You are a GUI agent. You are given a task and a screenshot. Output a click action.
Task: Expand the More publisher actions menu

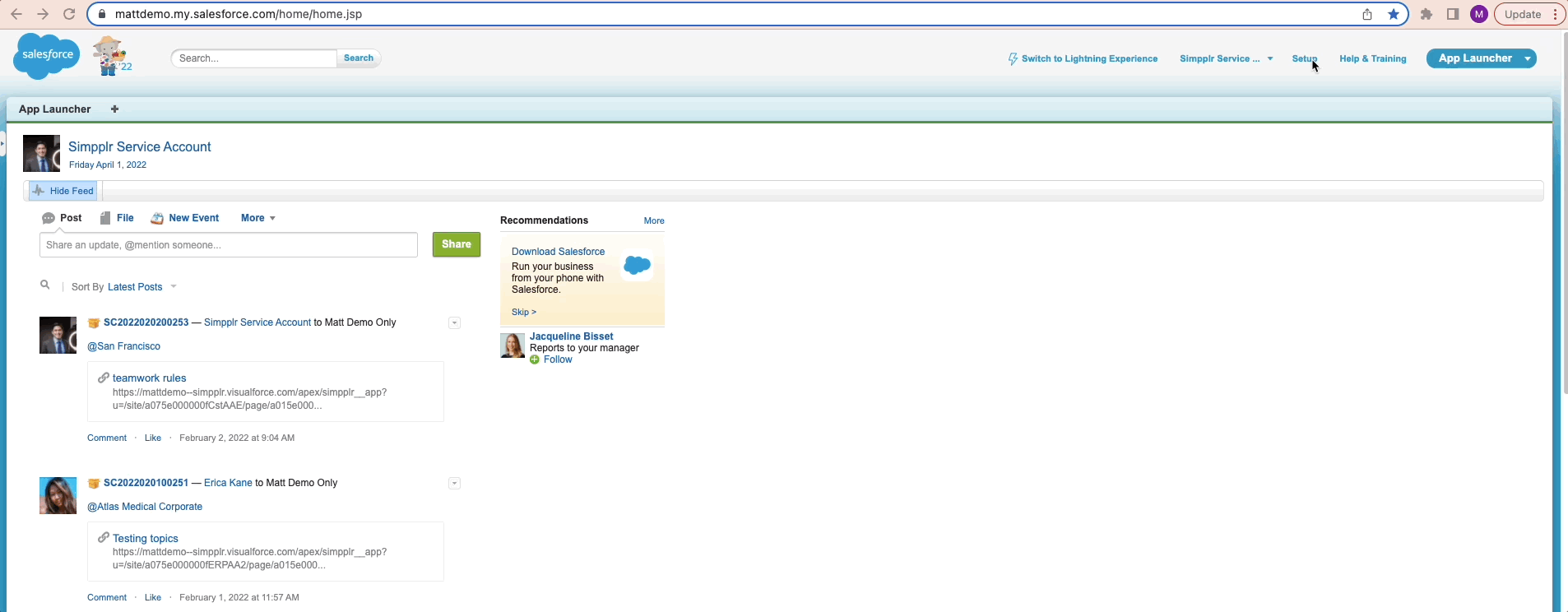click(x=257, y=218)
